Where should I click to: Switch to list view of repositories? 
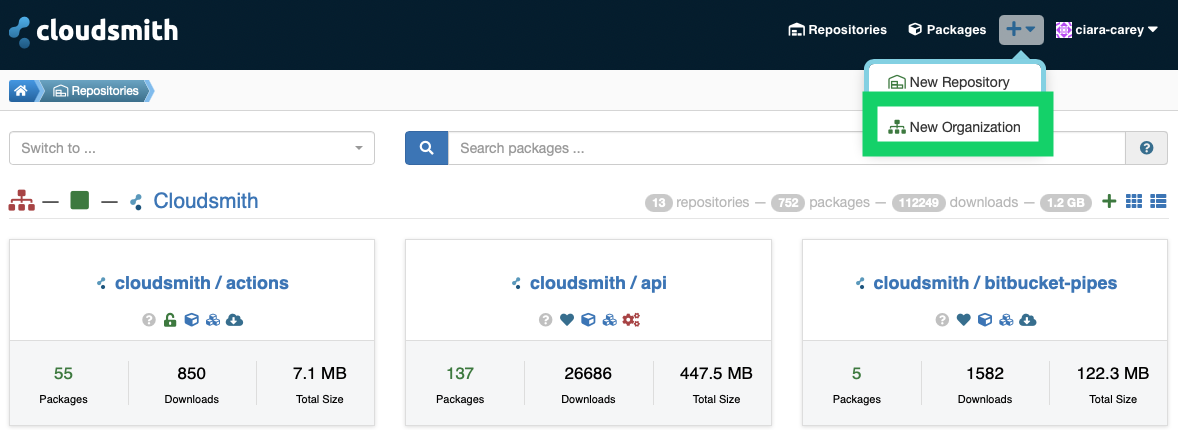click(x=1158, y=202)
